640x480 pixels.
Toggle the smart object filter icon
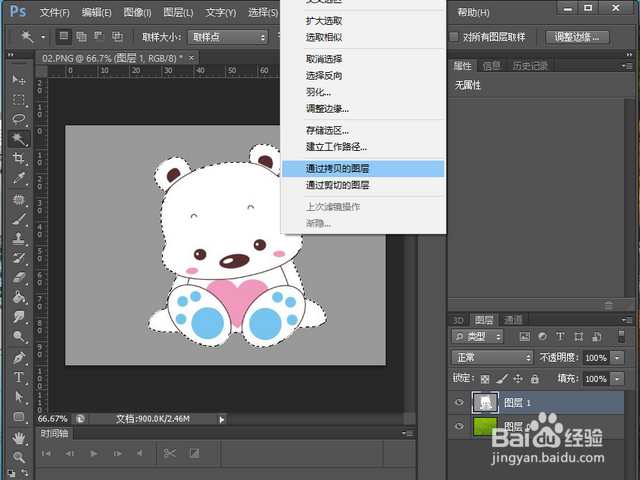[x=597, y=336]
